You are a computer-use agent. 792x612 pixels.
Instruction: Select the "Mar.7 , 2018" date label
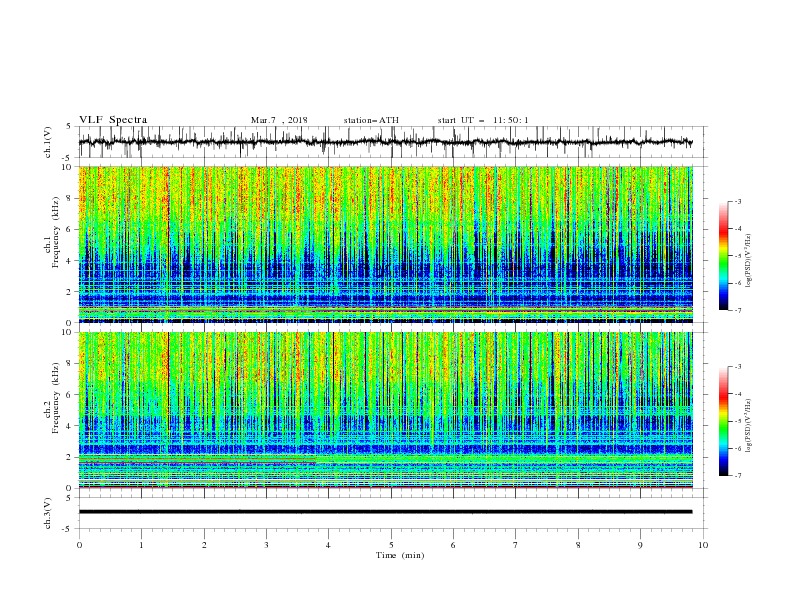(x=279, y=120)
